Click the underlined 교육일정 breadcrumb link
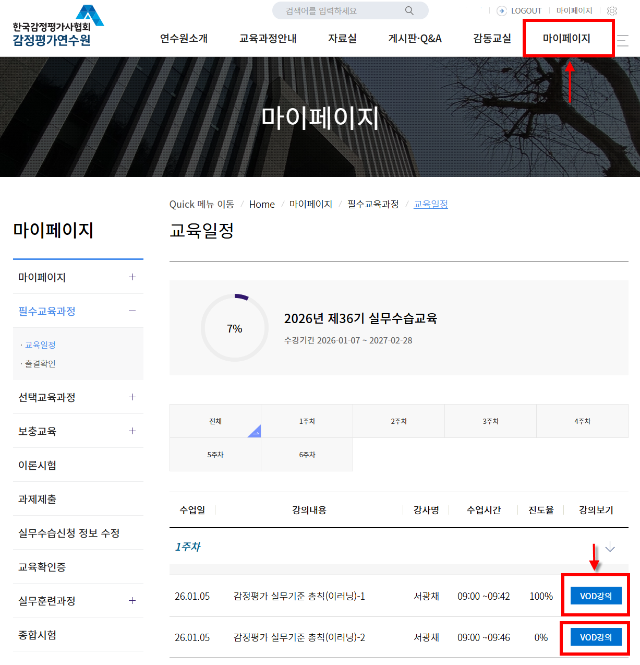Viewport: 640px width, 665px height. (x=430, y=204)
